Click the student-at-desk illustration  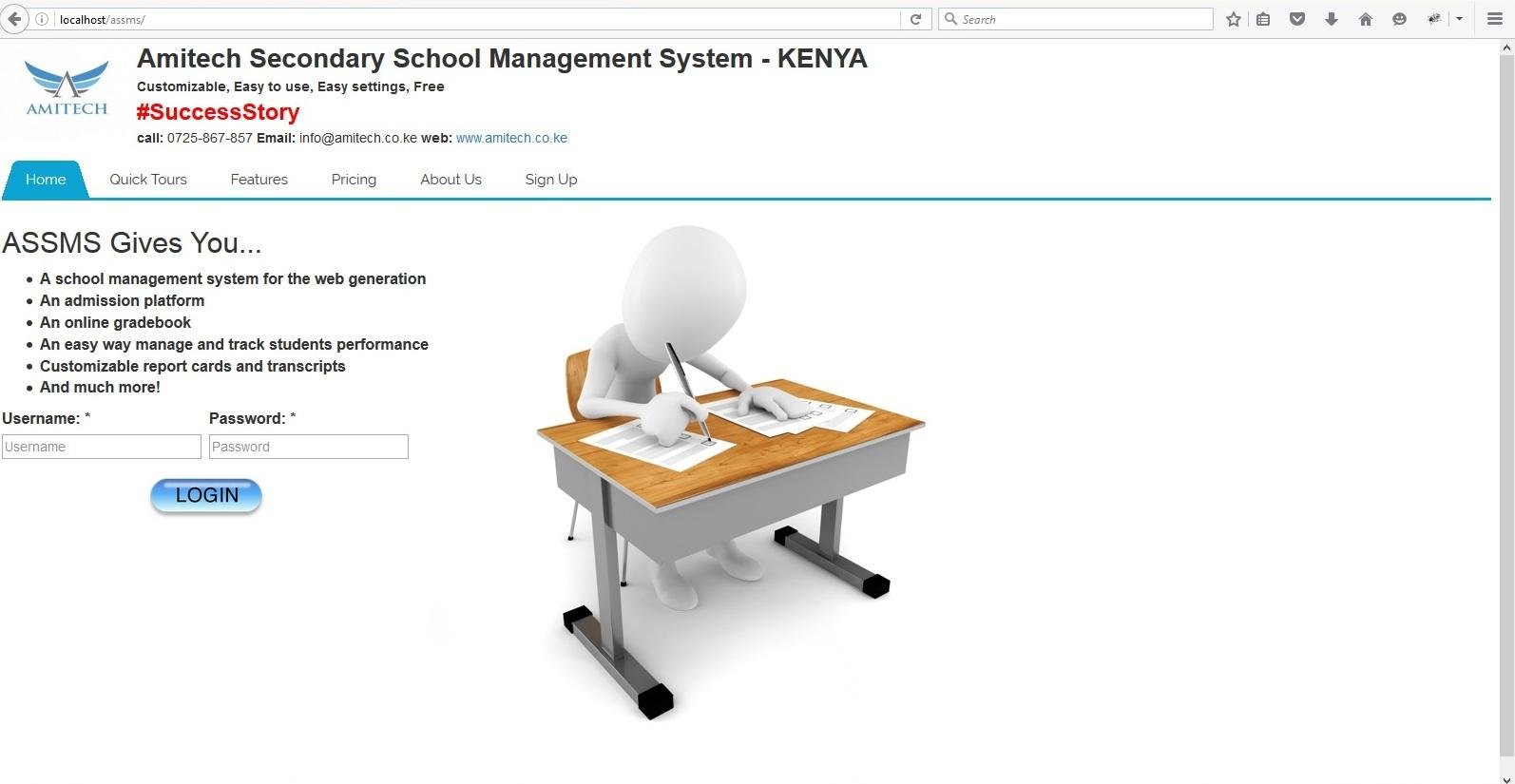point(730,472)
